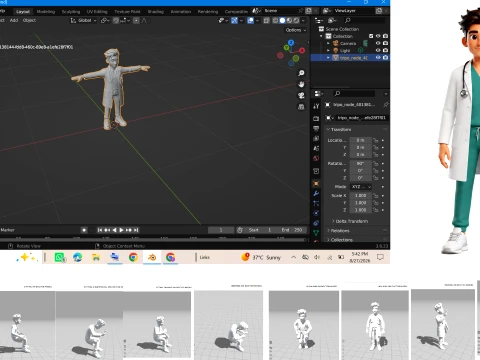This screenshot has width=480, height=360.
Task: Switch to the Shading workspace tab
Action: [156, 12]
